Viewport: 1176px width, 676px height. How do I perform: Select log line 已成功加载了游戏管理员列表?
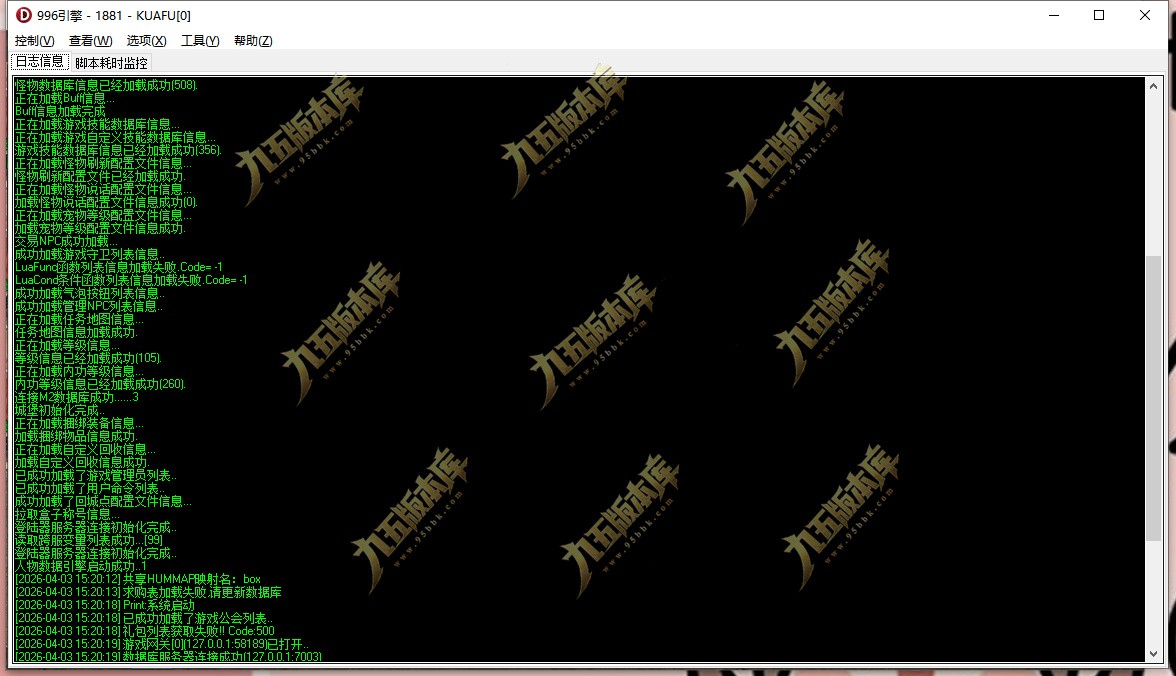coord(95,475)
